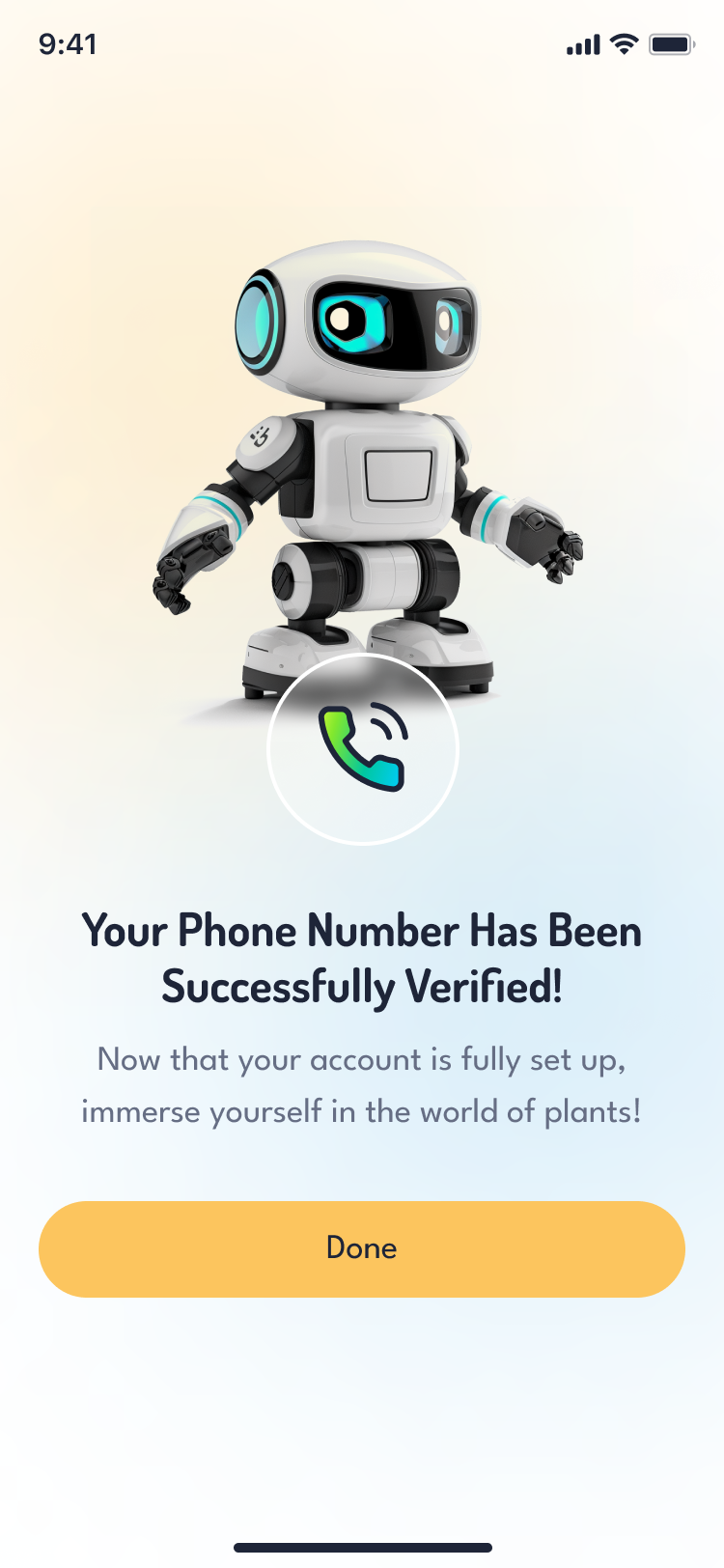Click the green phone call icon
The height and width of the screenshot is (1568, 724).
[x=363, y=748]
